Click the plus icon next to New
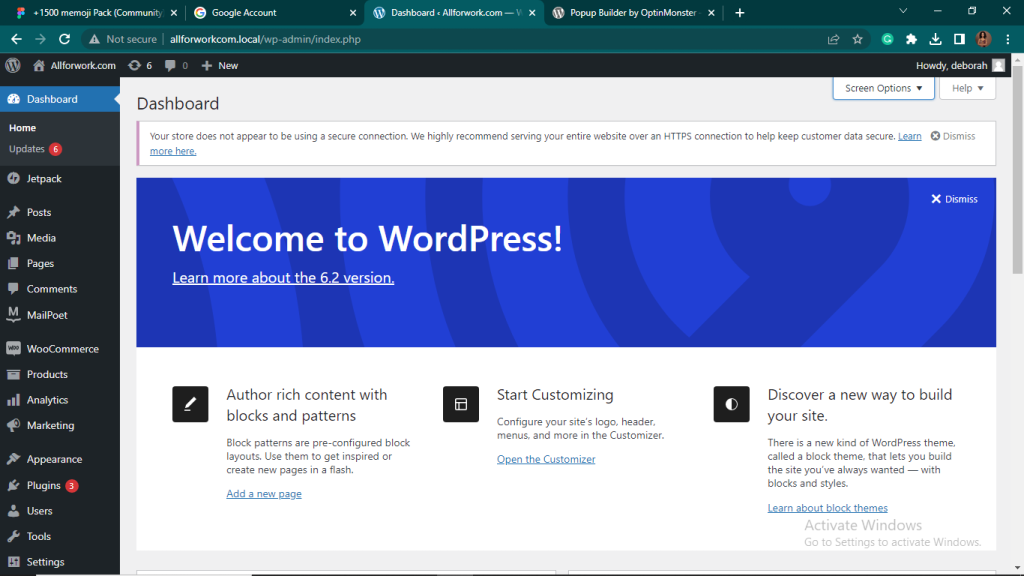 [207, 65]
